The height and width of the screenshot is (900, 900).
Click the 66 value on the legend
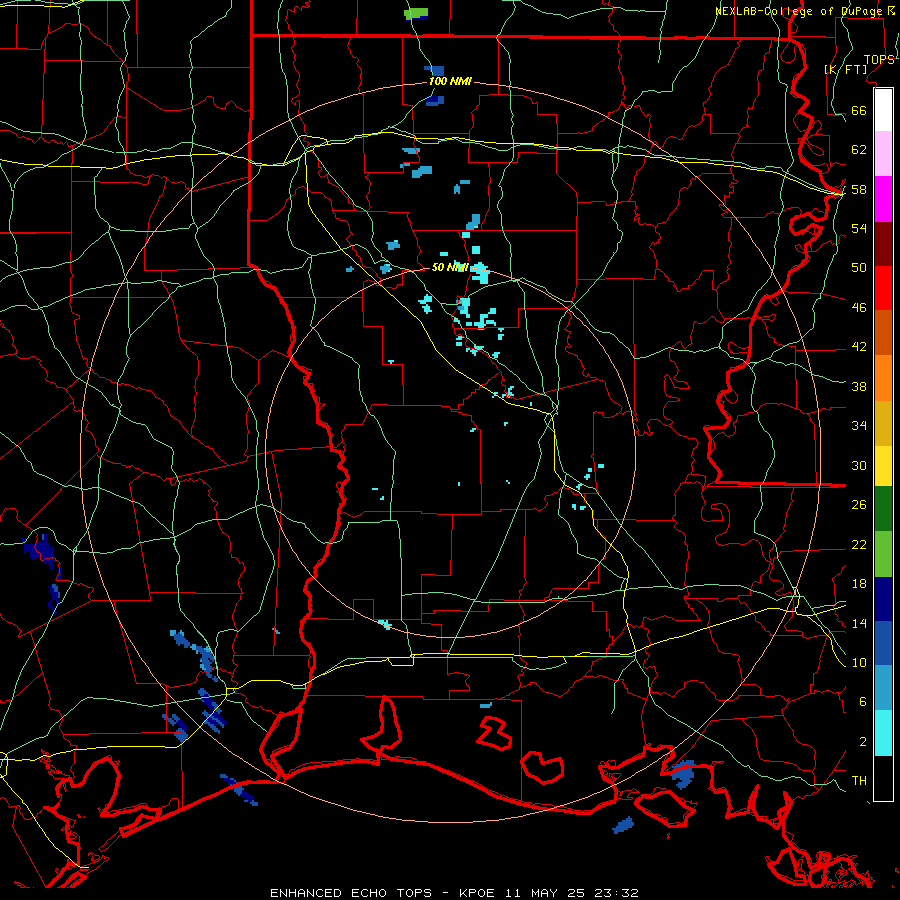coord(859,110)
